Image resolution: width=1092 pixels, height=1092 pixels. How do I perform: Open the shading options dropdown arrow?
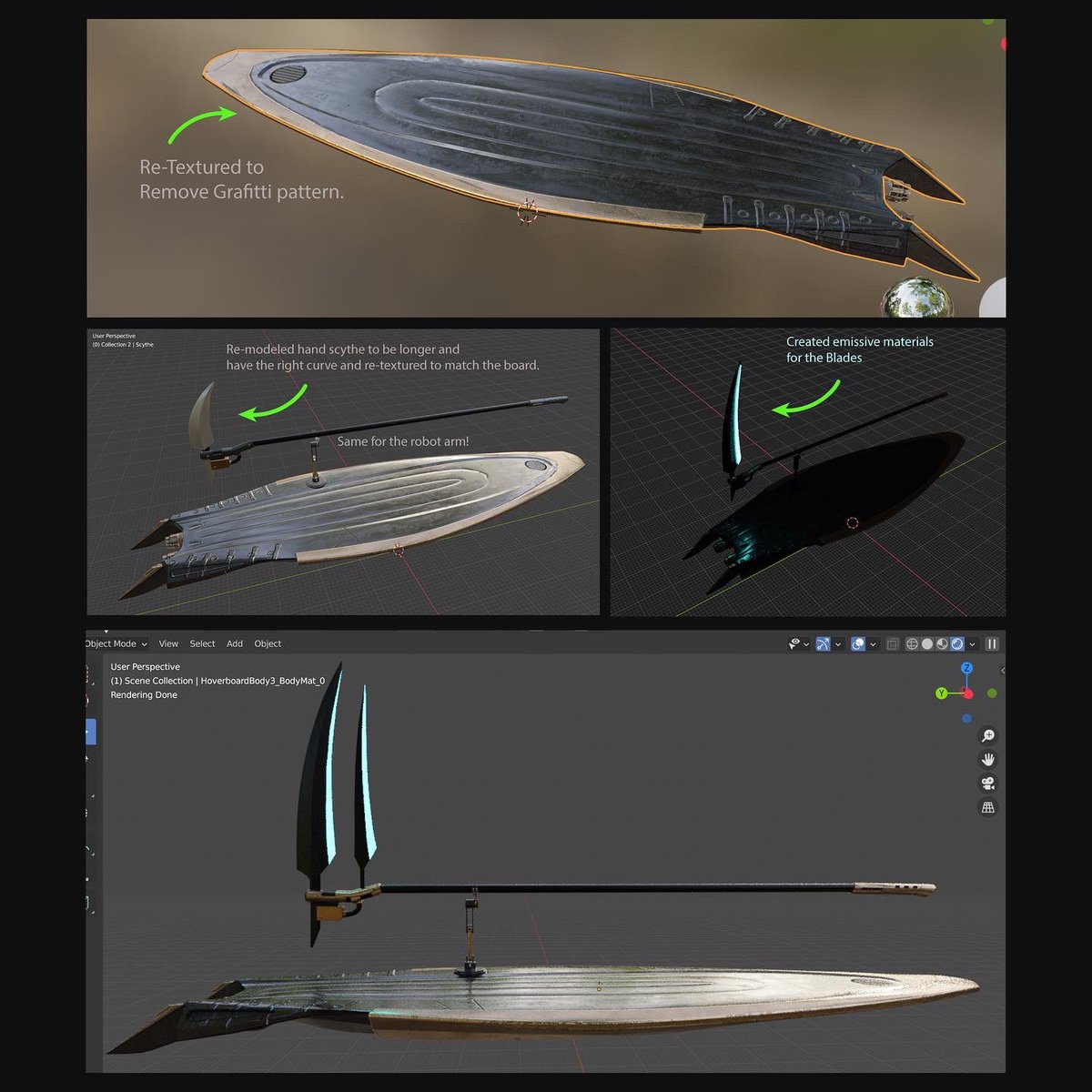[972, 644]
